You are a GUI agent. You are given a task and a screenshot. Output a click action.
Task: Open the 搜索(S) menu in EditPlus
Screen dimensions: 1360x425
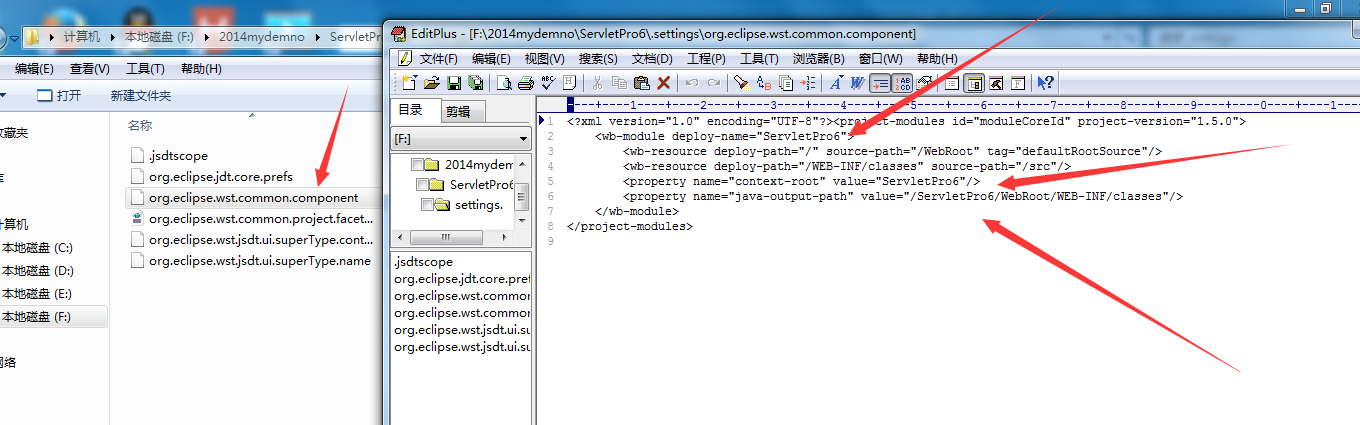(x=598, y=59)
